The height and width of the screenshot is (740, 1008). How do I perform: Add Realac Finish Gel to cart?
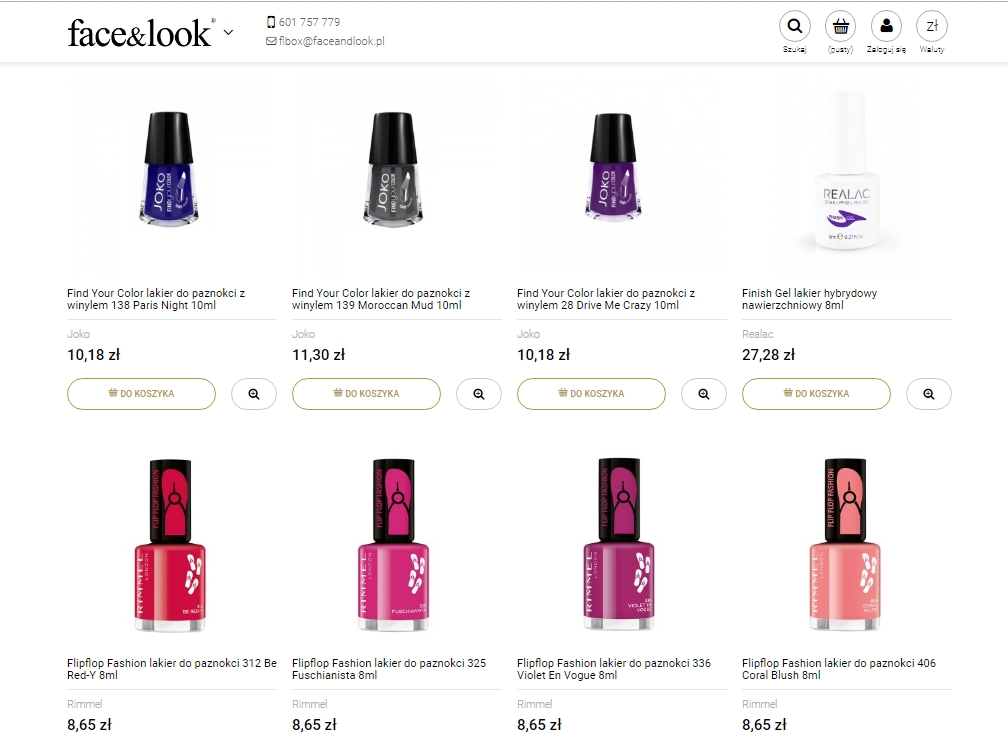816,394
